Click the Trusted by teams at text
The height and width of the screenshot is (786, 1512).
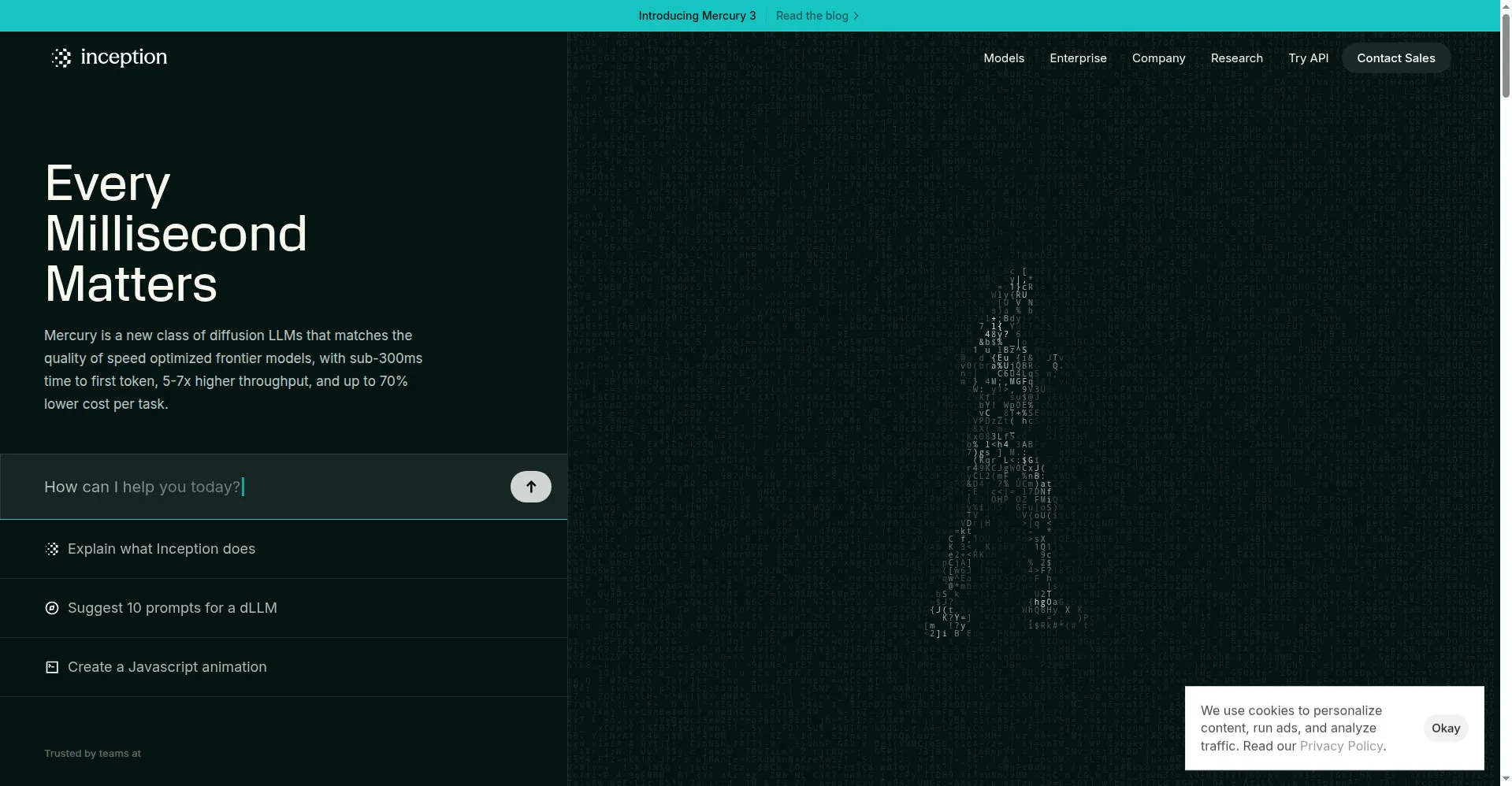coord(92,754)
